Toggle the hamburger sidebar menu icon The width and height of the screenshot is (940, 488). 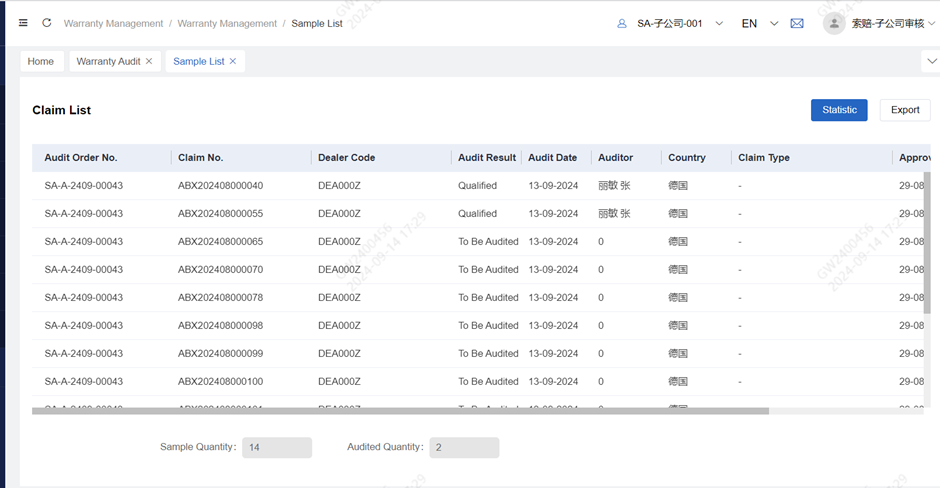click(x=23, y=23)
